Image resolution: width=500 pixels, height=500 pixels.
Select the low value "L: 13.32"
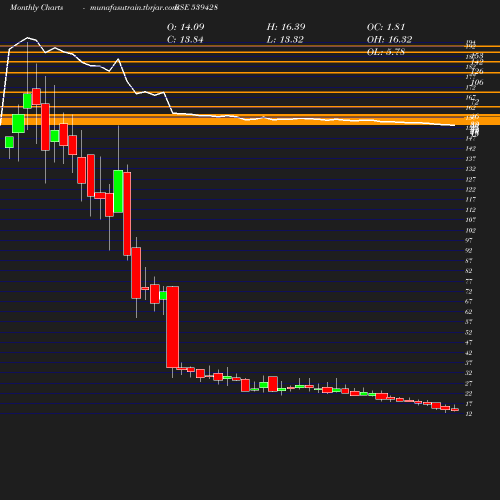coord(285,40)
